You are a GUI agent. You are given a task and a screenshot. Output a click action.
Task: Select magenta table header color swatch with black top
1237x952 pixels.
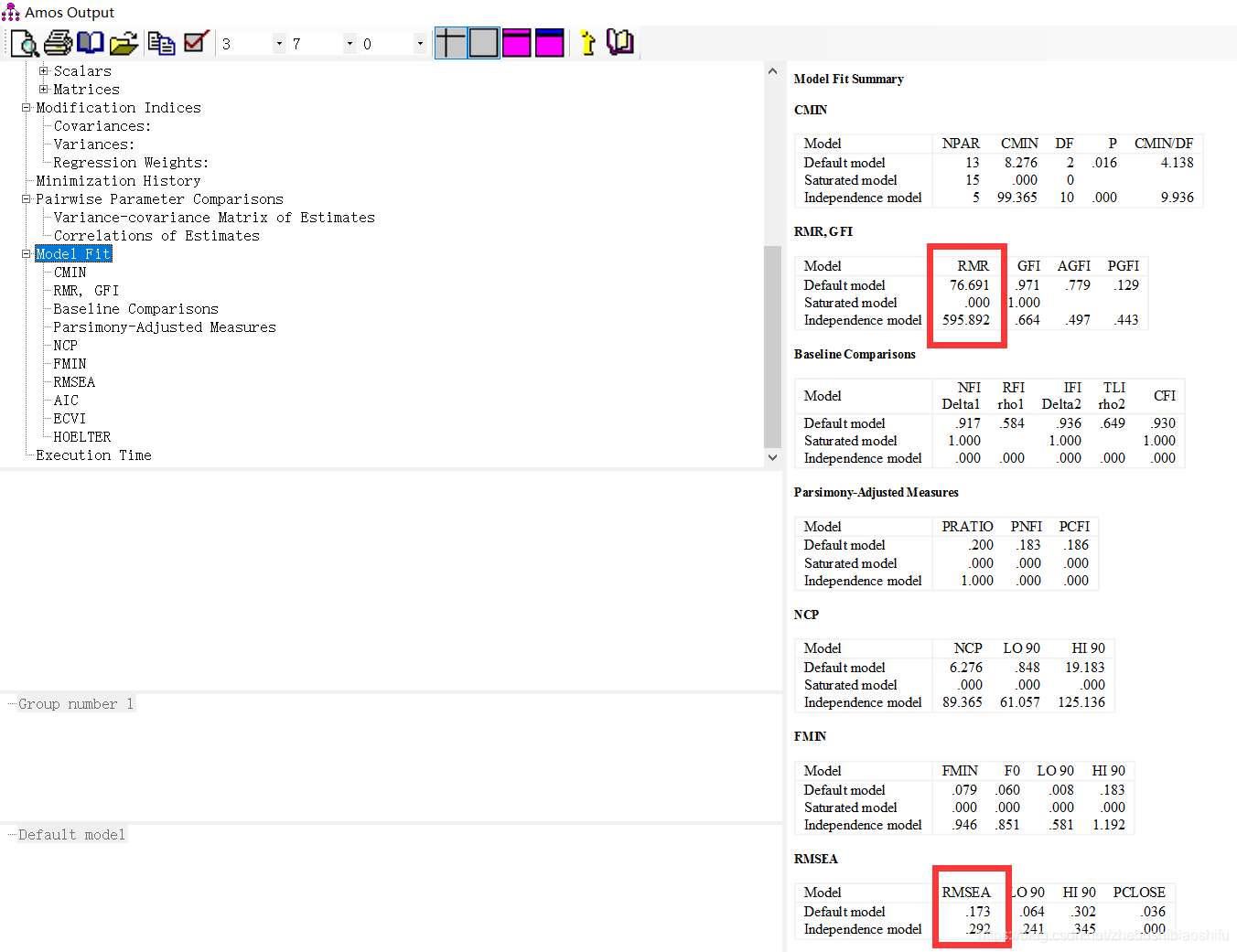(x=517, y=43)
